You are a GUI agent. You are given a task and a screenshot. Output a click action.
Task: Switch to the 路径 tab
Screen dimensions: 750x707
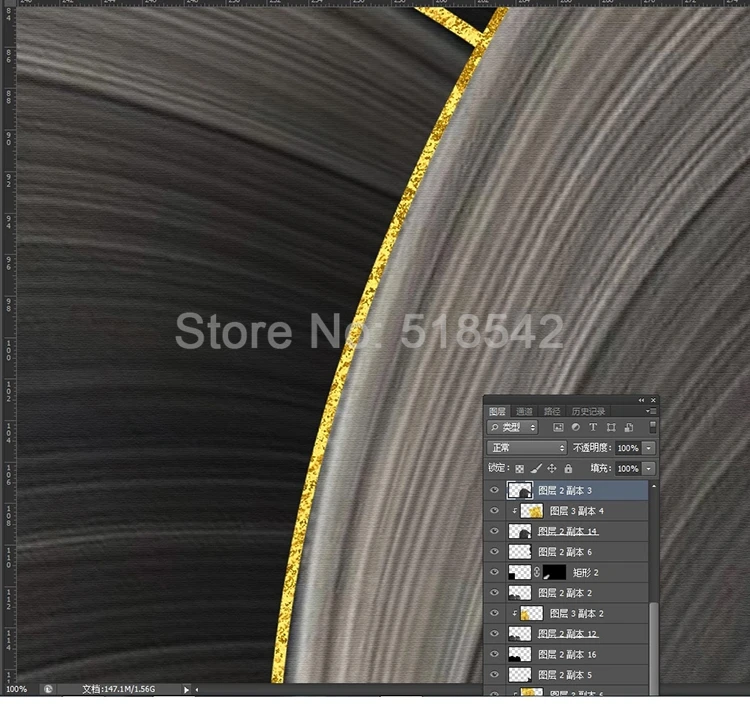(x=551, y=411)
